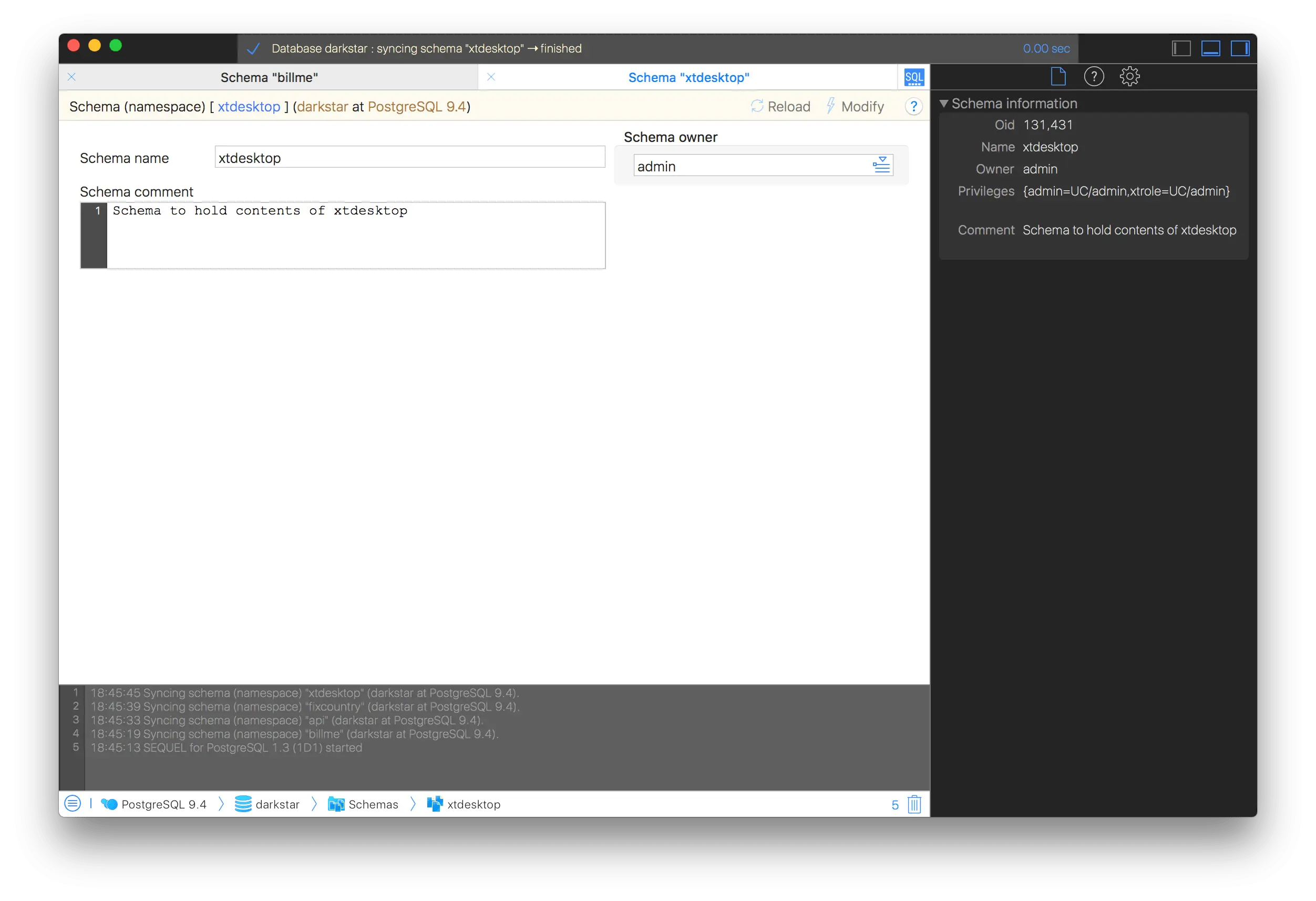Follow the darkstar link in the header
The width and height of the screenshot is (1316, 901).
coord(322,107)
